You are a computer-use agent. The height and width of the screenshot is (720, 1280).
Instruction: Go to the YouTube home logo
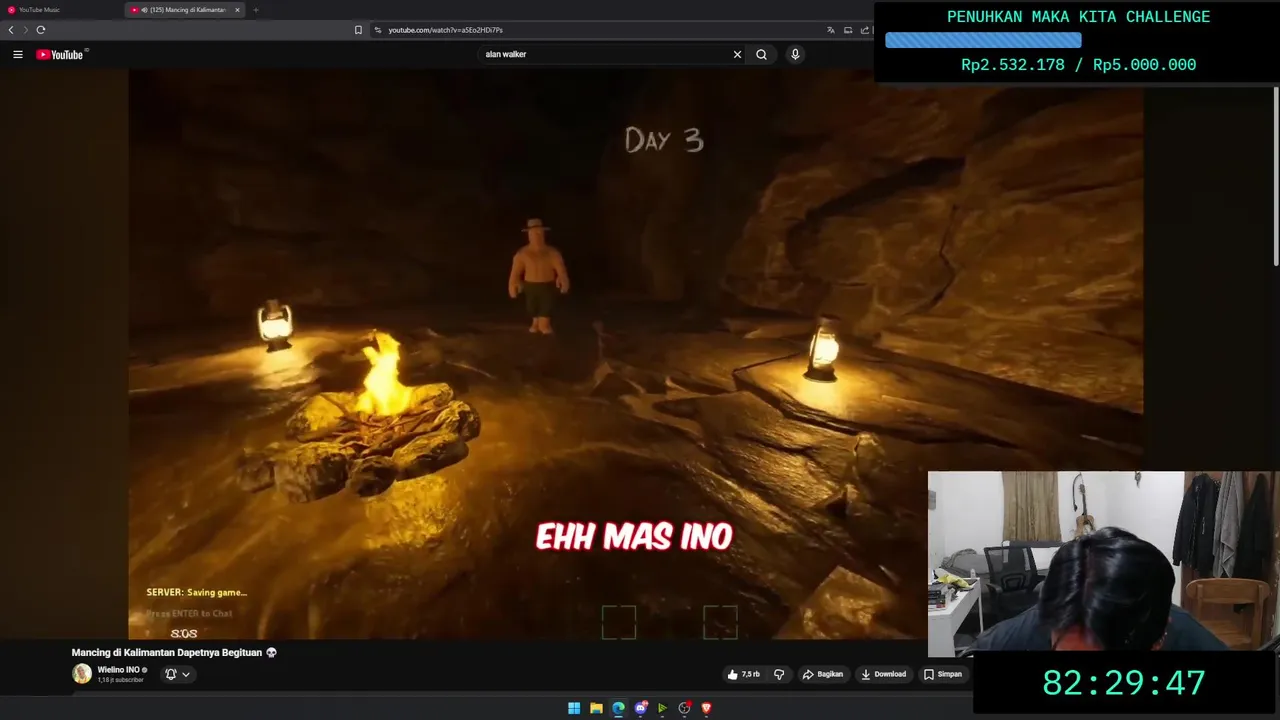pyautogui.click(x=60, y=54)
